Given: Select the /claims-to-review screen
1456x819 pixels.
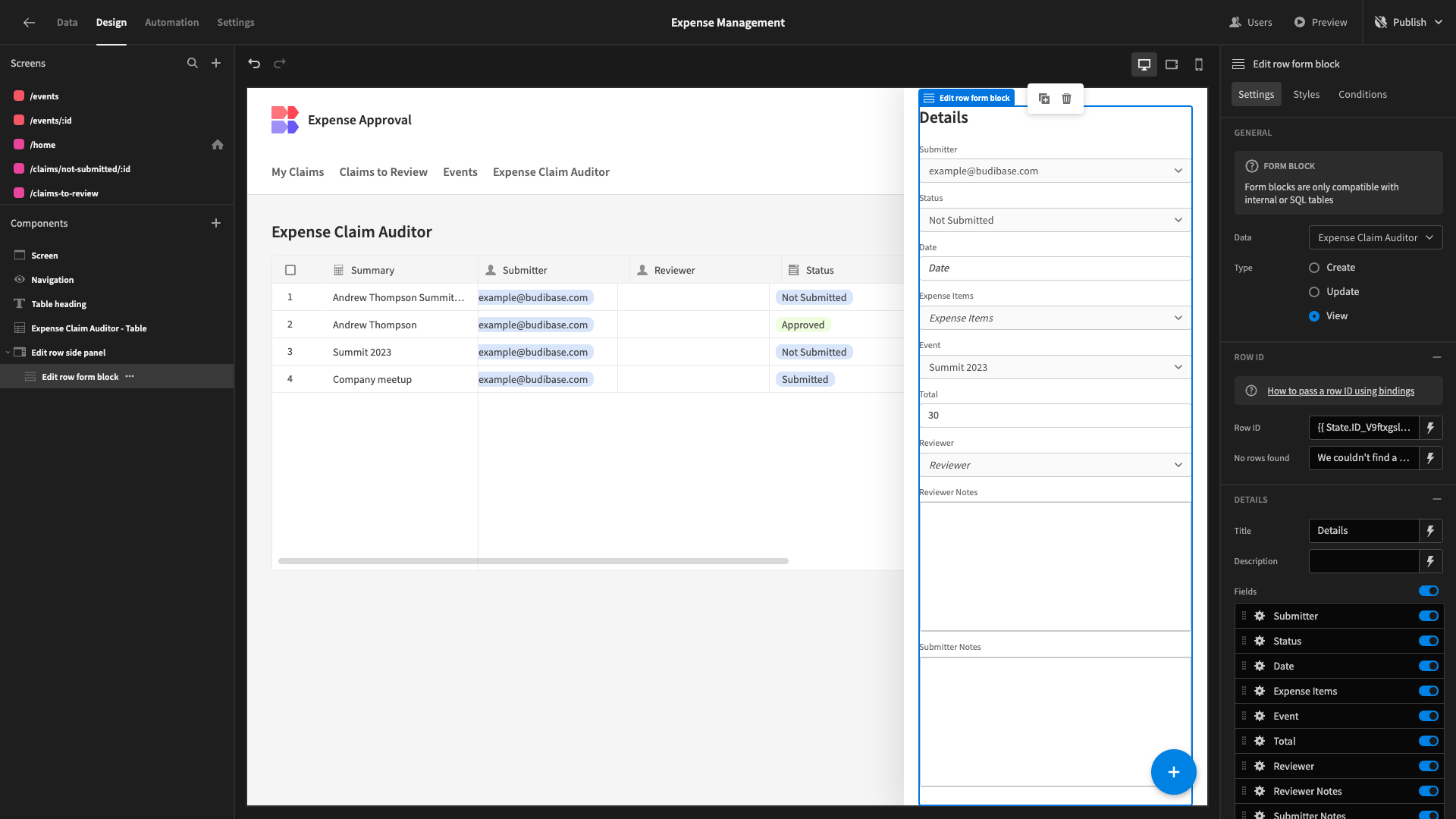Looking at the screenshot, I should click(x=117, y=193).
